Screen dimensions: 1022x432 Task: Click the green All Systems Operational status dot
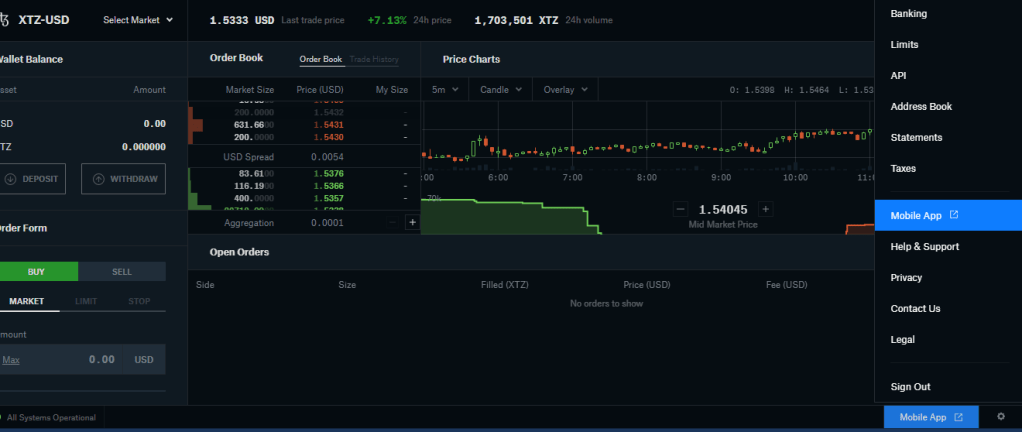pyautogui.click(x=3, y=417)
